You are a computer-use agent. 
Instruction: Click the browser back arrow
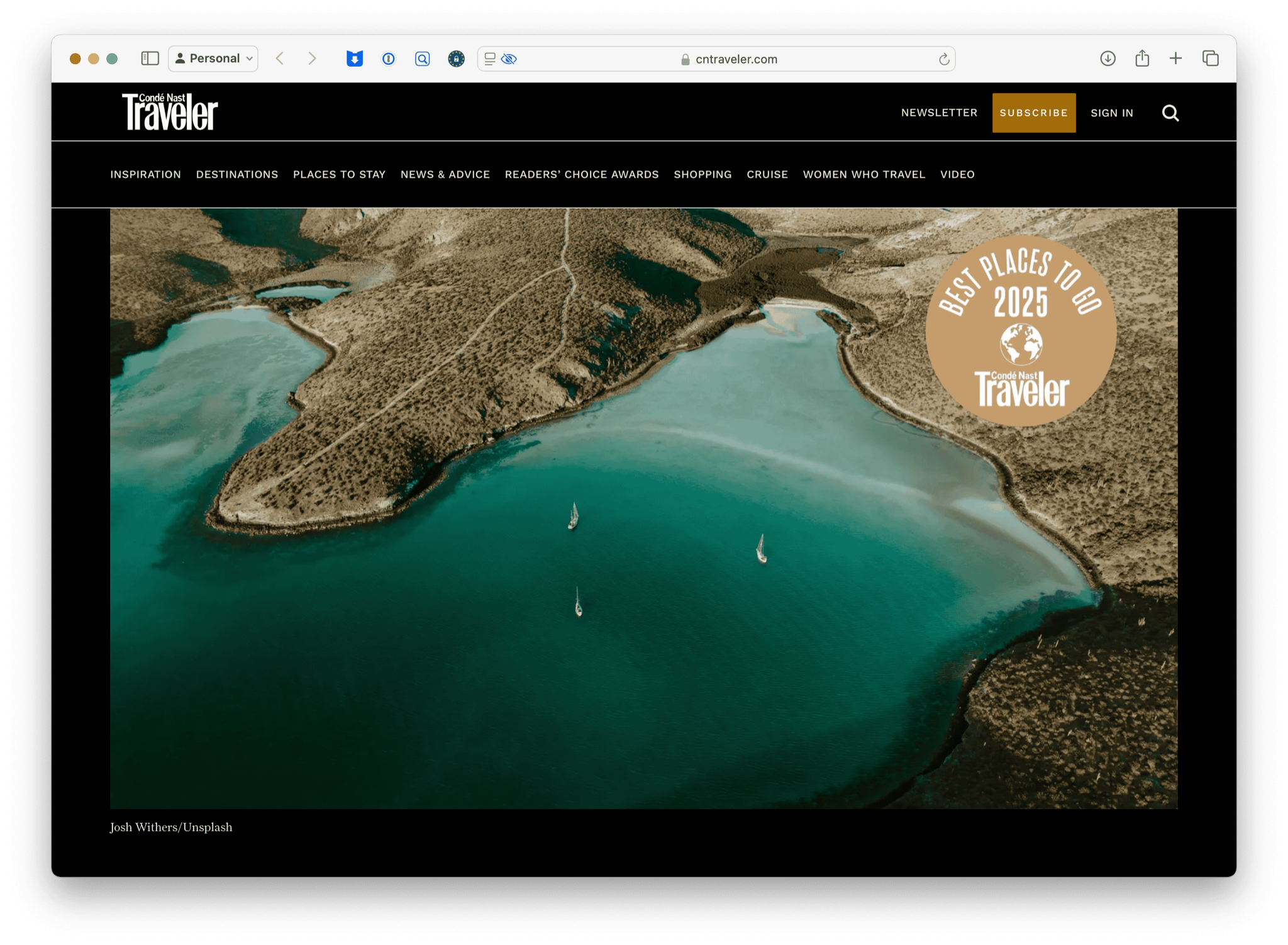click(x=280, y=59)
